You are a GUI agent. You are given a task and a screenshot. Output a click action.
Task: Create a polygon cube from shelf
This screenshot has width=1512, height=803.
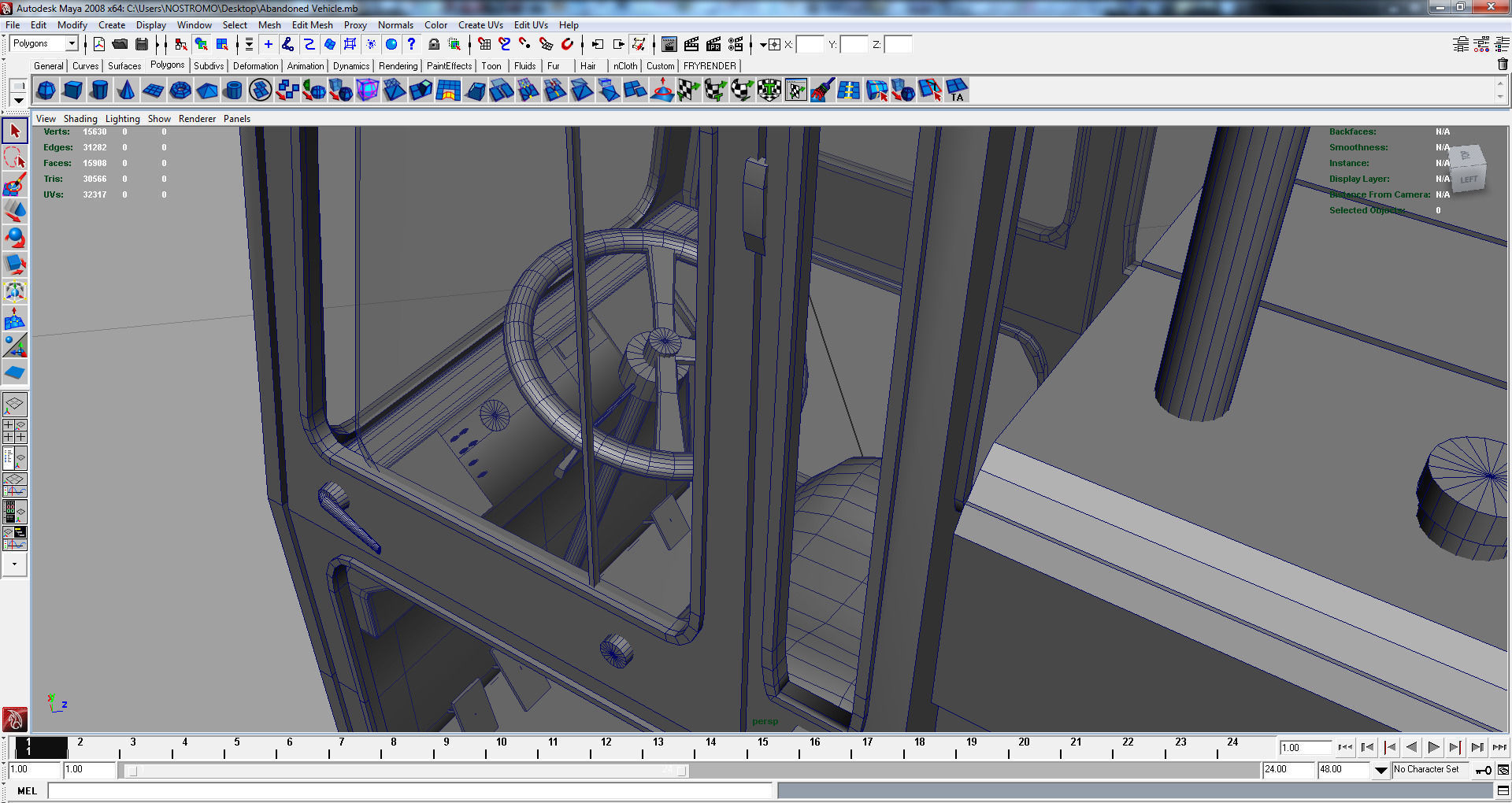click(73, 91)
